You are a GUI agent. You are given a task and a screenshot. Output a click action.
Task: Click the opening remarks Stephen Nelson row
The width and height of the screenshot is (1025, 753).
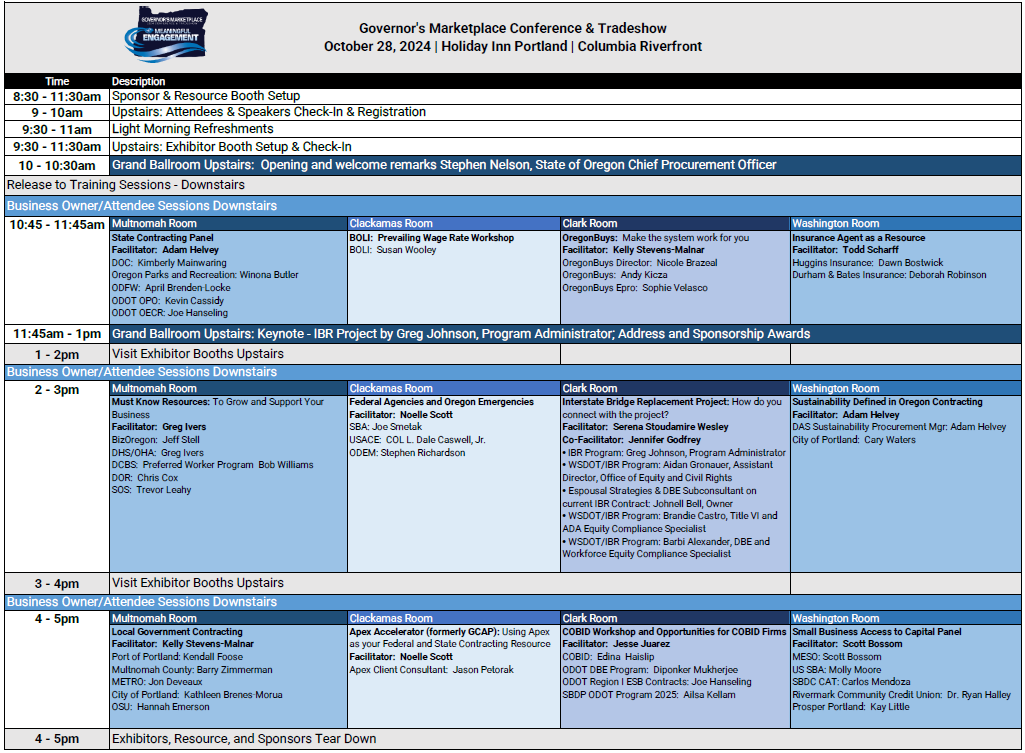(x=444, y=165)
